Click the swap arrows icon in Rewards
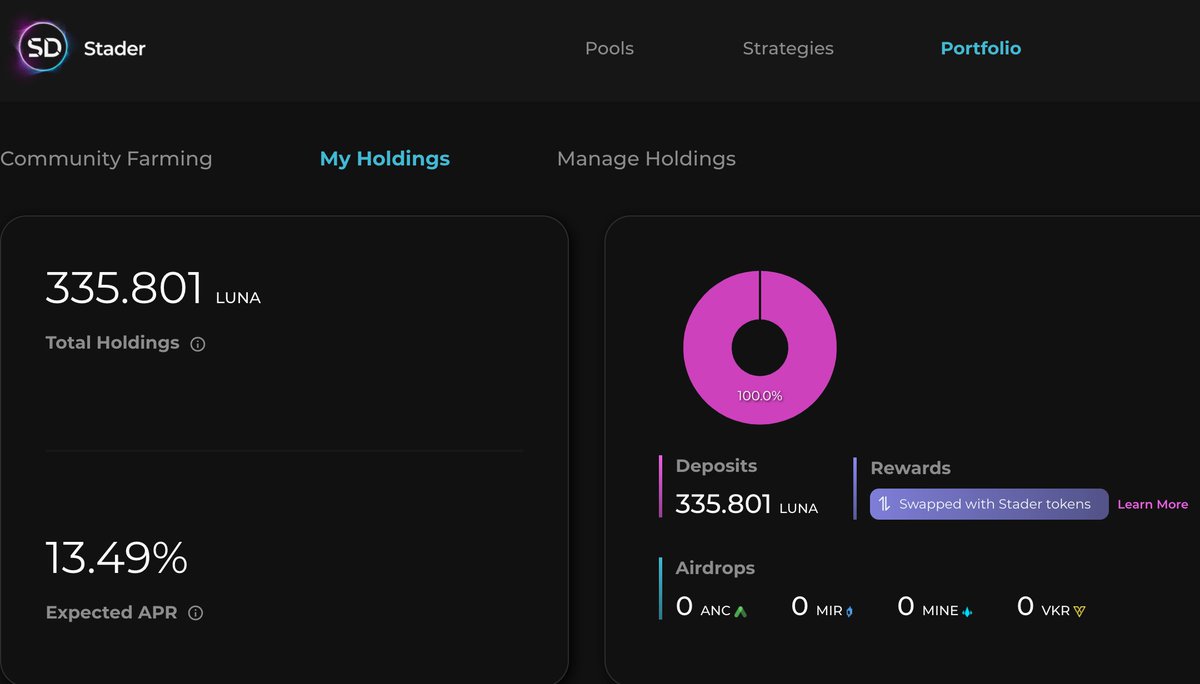Viewport: 1200px width, 684px height. coord(884,504)
